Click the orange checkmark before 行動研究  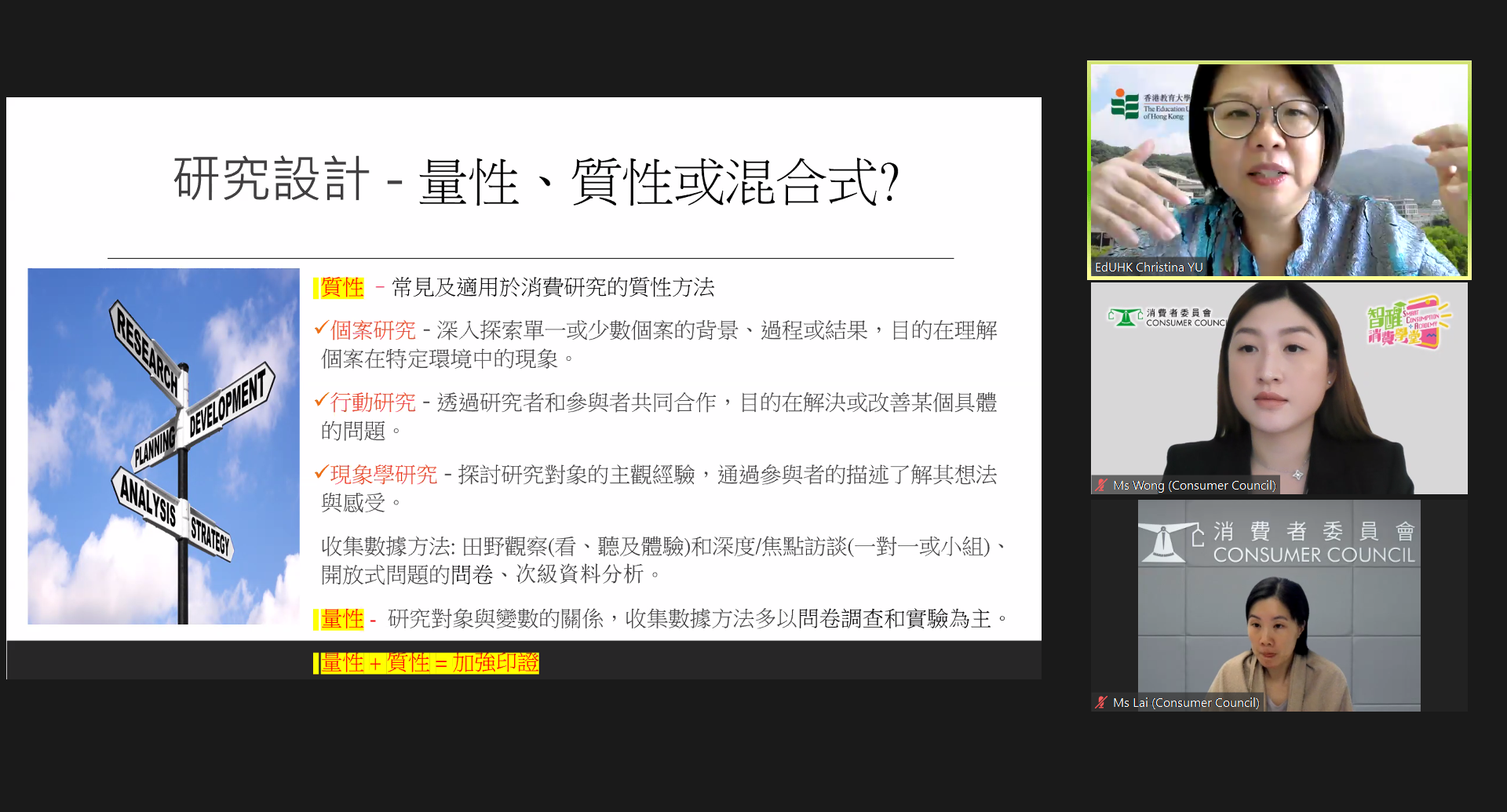click(x=321, y=400)
